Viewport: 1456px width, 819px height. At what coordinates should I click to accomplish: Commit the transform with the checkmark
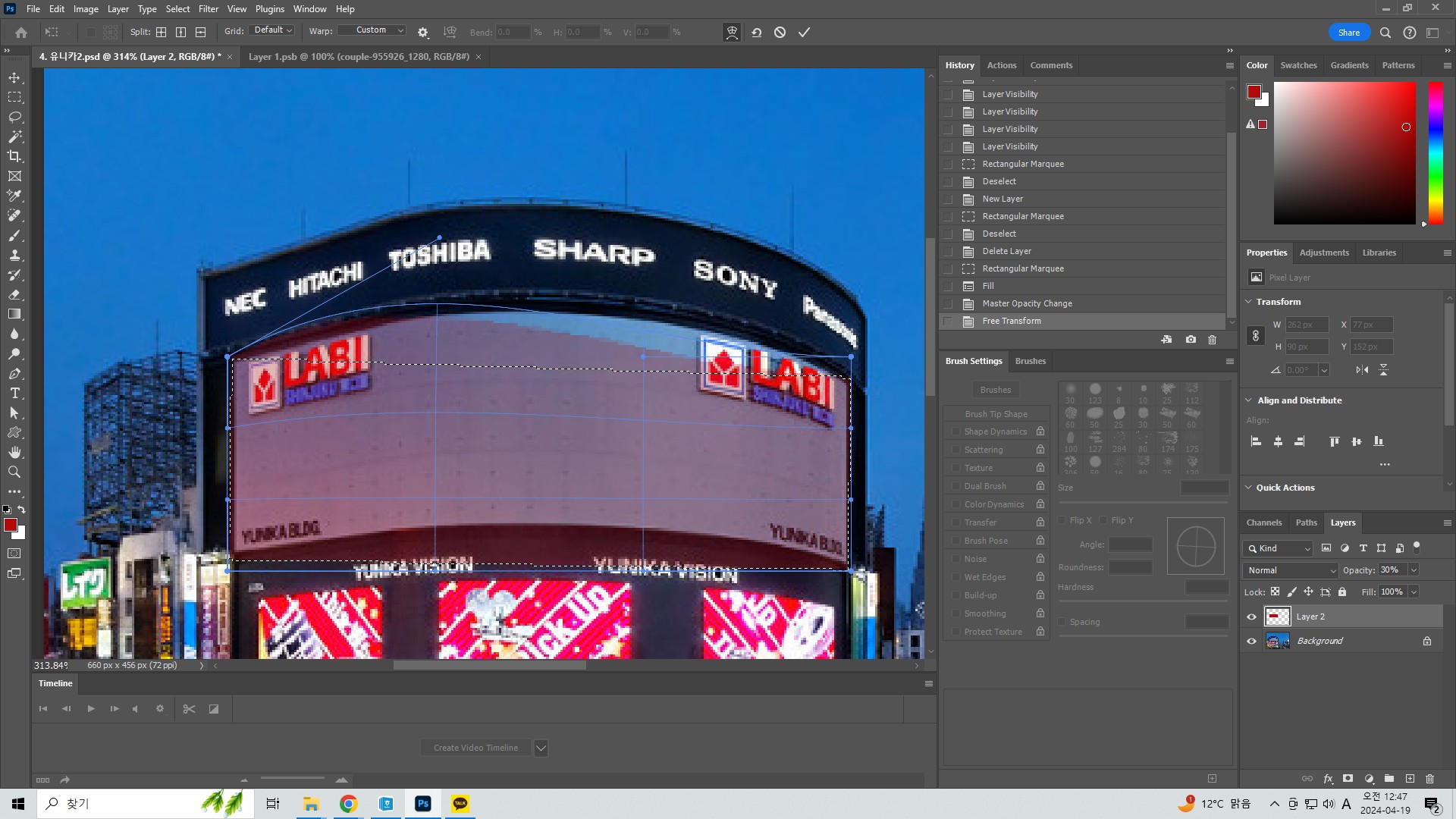[x=804, y=32]
